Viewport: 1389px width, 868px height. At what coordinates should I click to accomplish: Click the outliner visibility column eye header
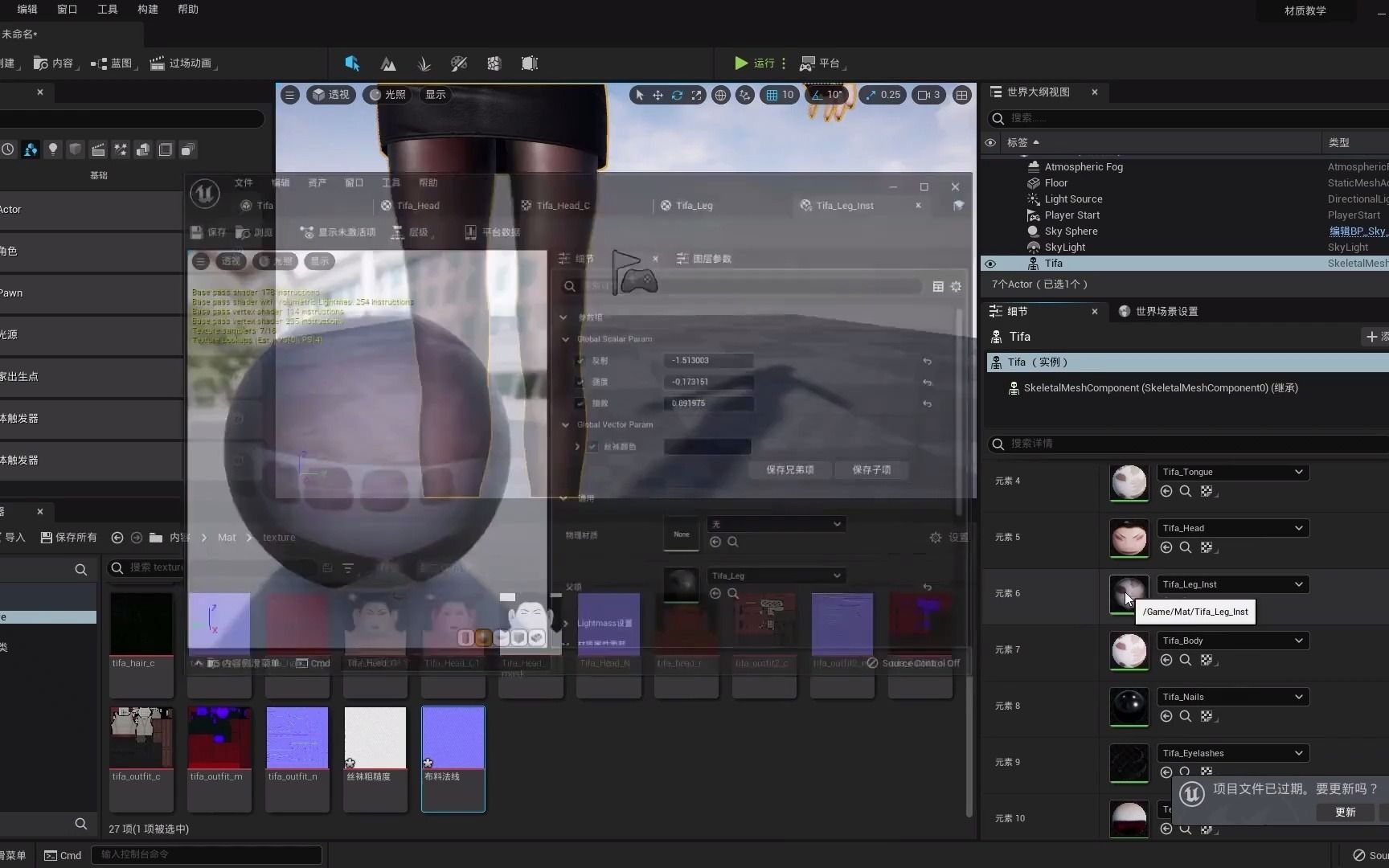(x=990, y=142)
